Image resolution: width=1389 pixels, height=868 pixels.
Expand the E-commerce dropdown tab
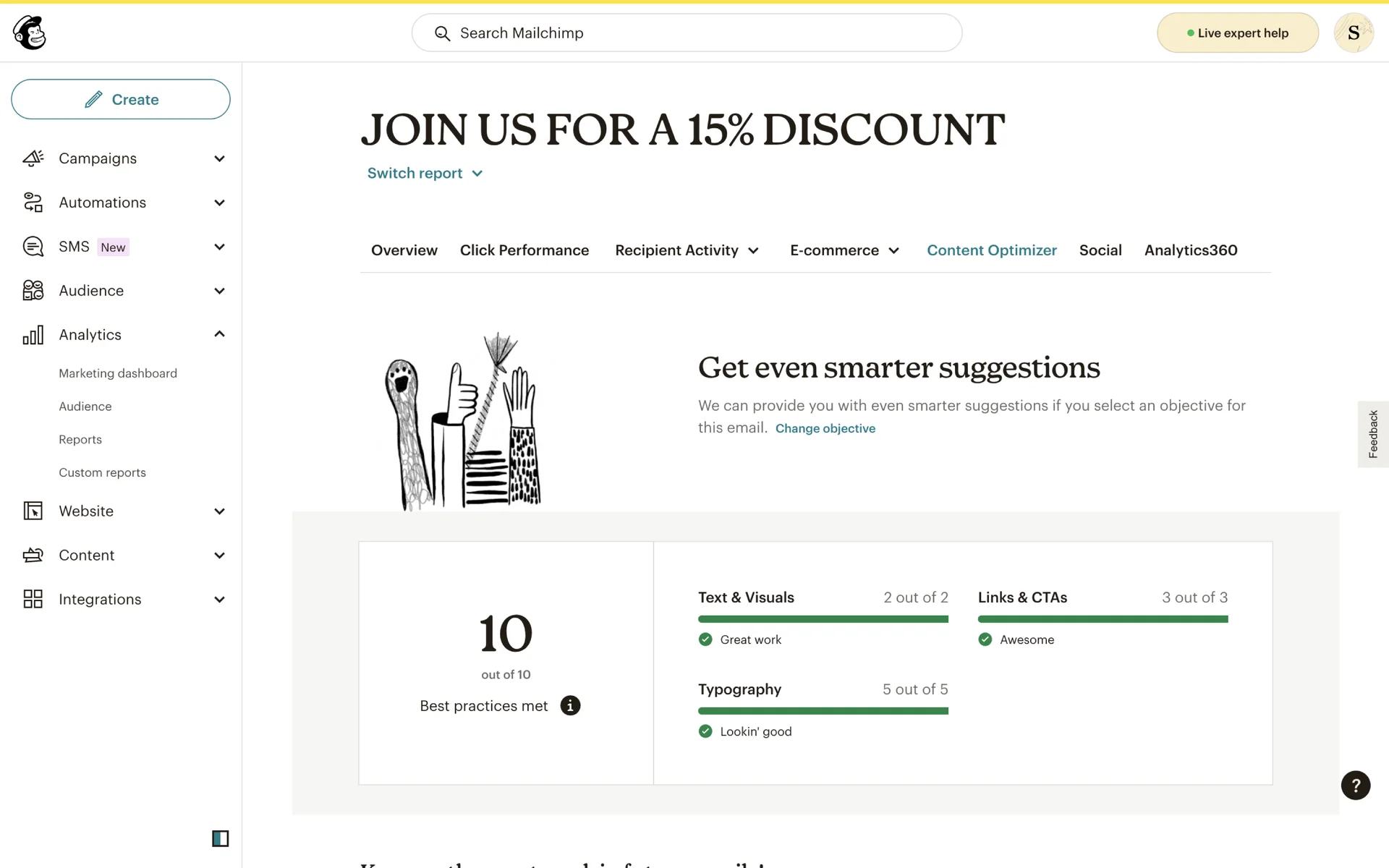pos(844,250)
